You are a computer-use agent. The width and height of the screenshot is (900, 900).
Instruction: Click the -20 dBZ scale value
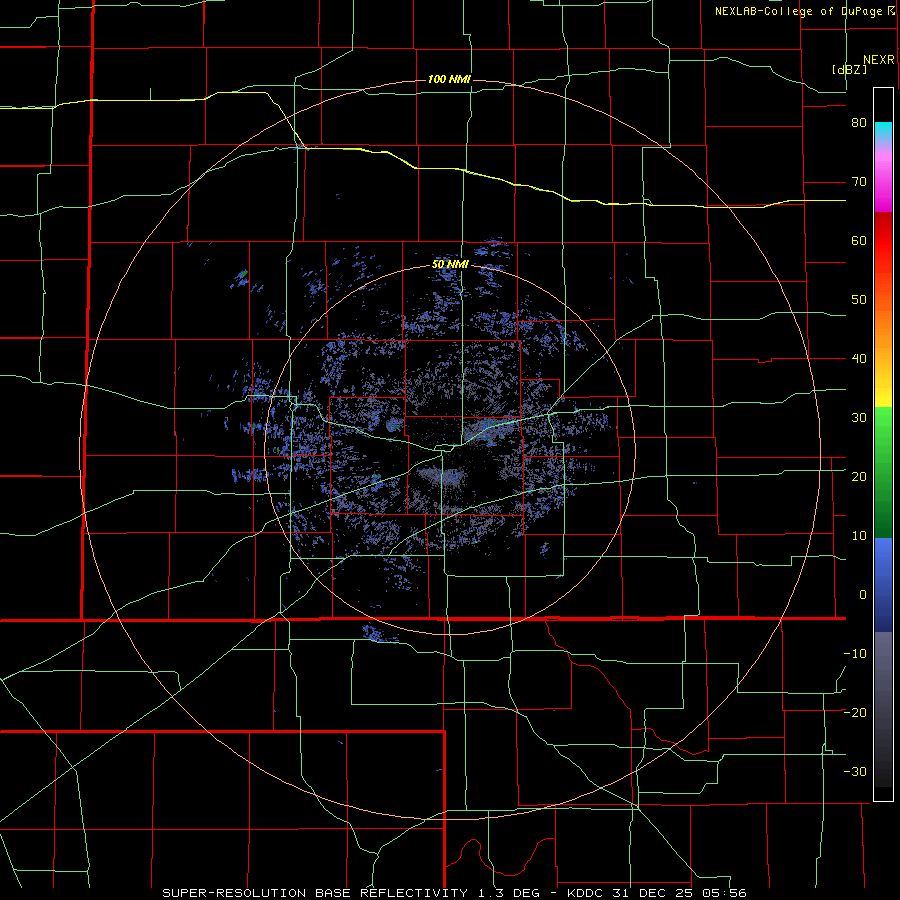855,712
